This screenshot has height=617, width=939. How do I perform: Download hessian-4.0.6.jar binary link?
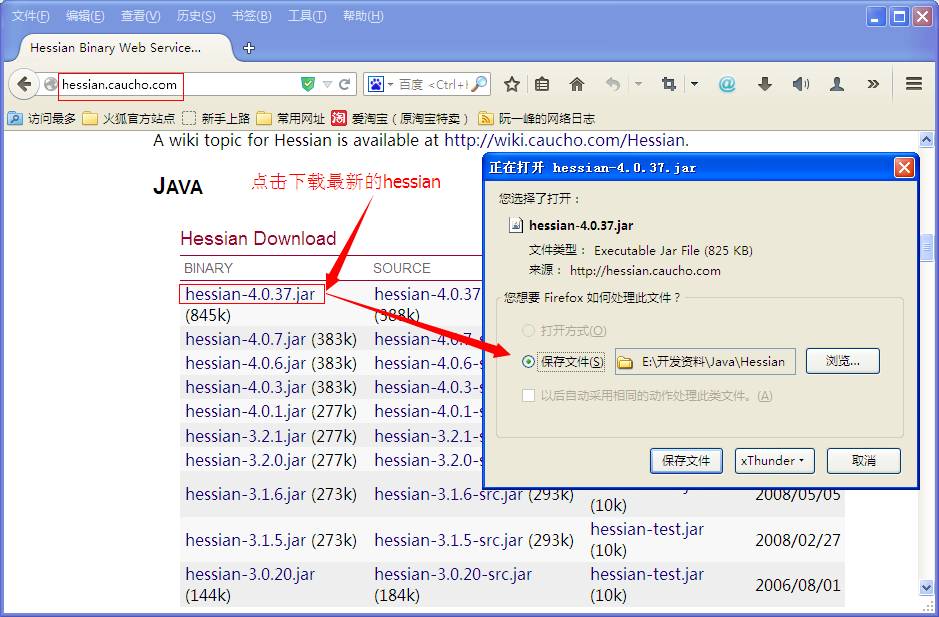click(246, 363)
